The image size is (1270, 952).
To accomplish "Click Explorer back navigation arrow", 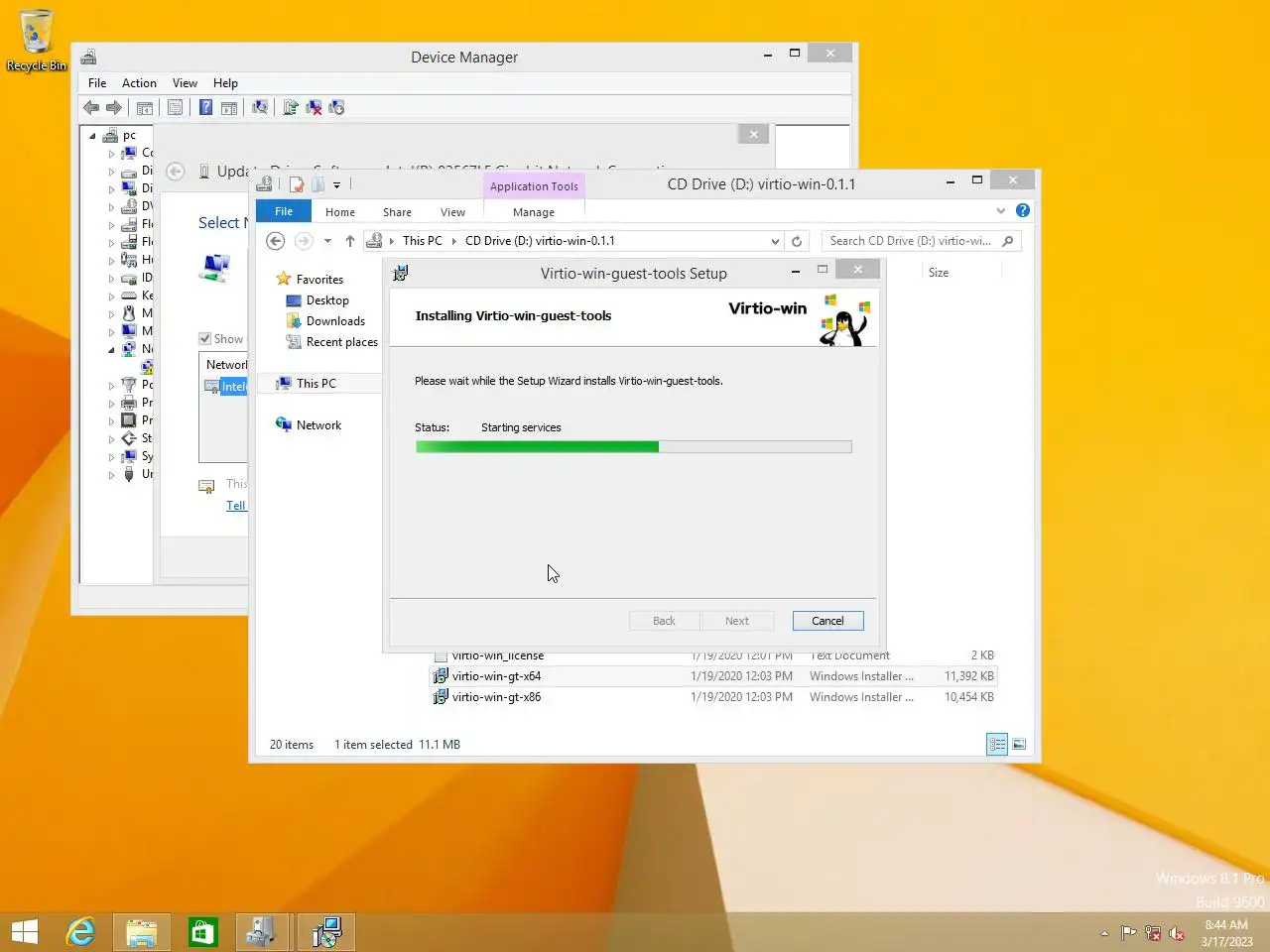I will tap(276, 241).
